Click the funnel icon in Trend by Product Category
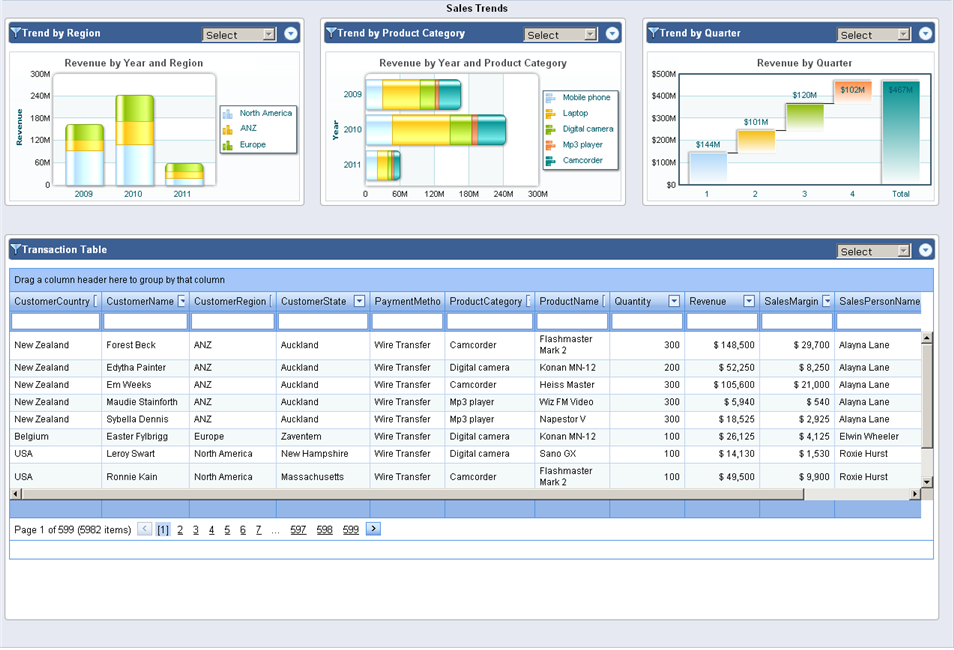Viewport: 954px width, 650px height. 331,33
